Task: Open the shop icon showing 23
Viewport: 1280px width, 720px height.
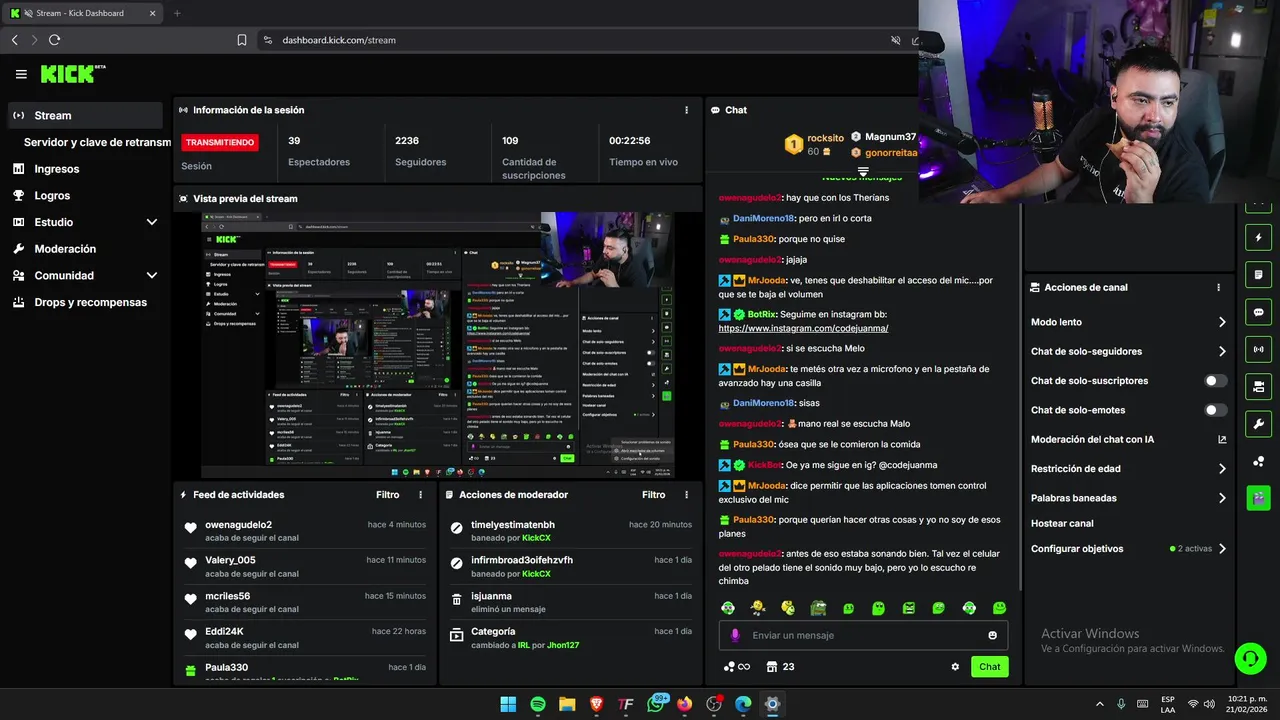Action: (x=780, y=667)
